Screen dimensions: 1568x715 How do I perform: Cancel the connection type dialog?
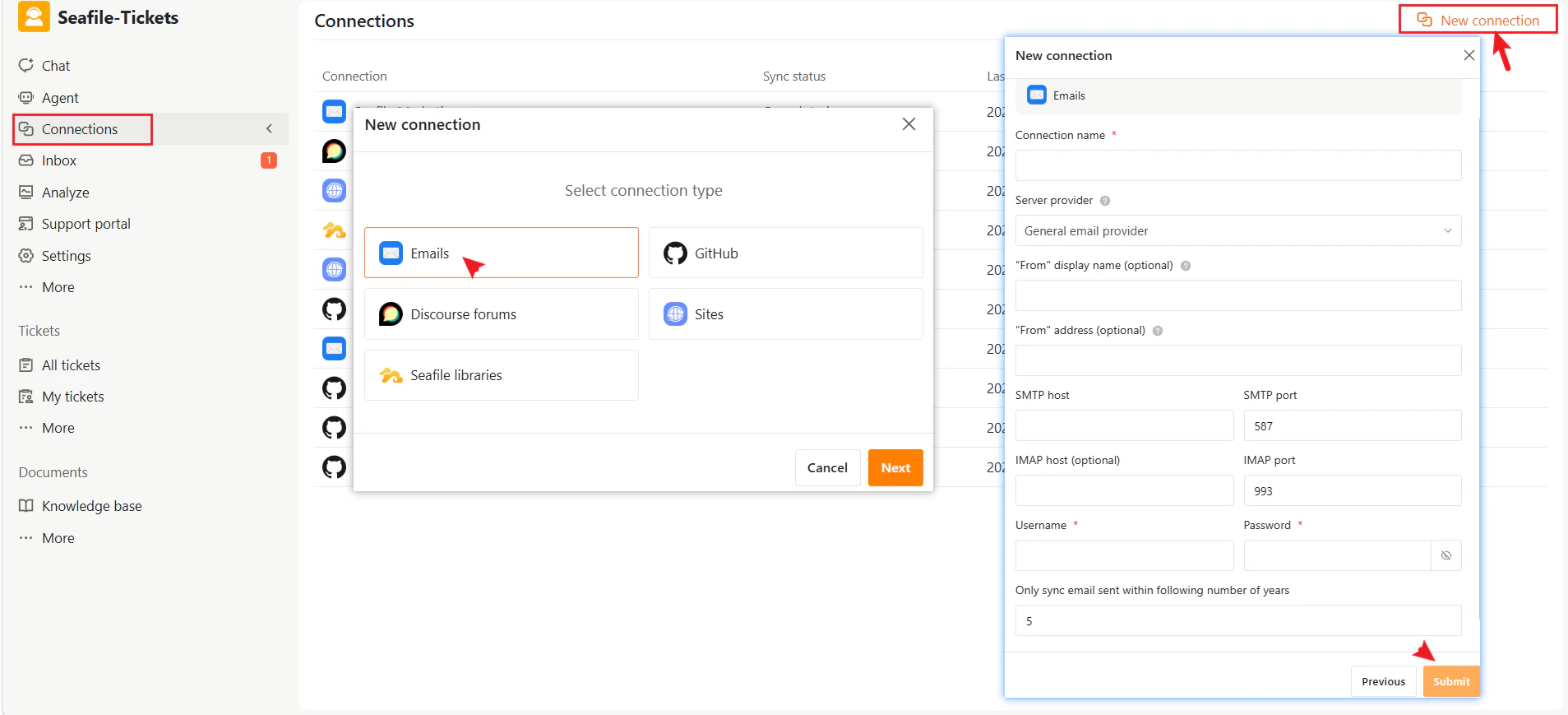pos(827,467)
